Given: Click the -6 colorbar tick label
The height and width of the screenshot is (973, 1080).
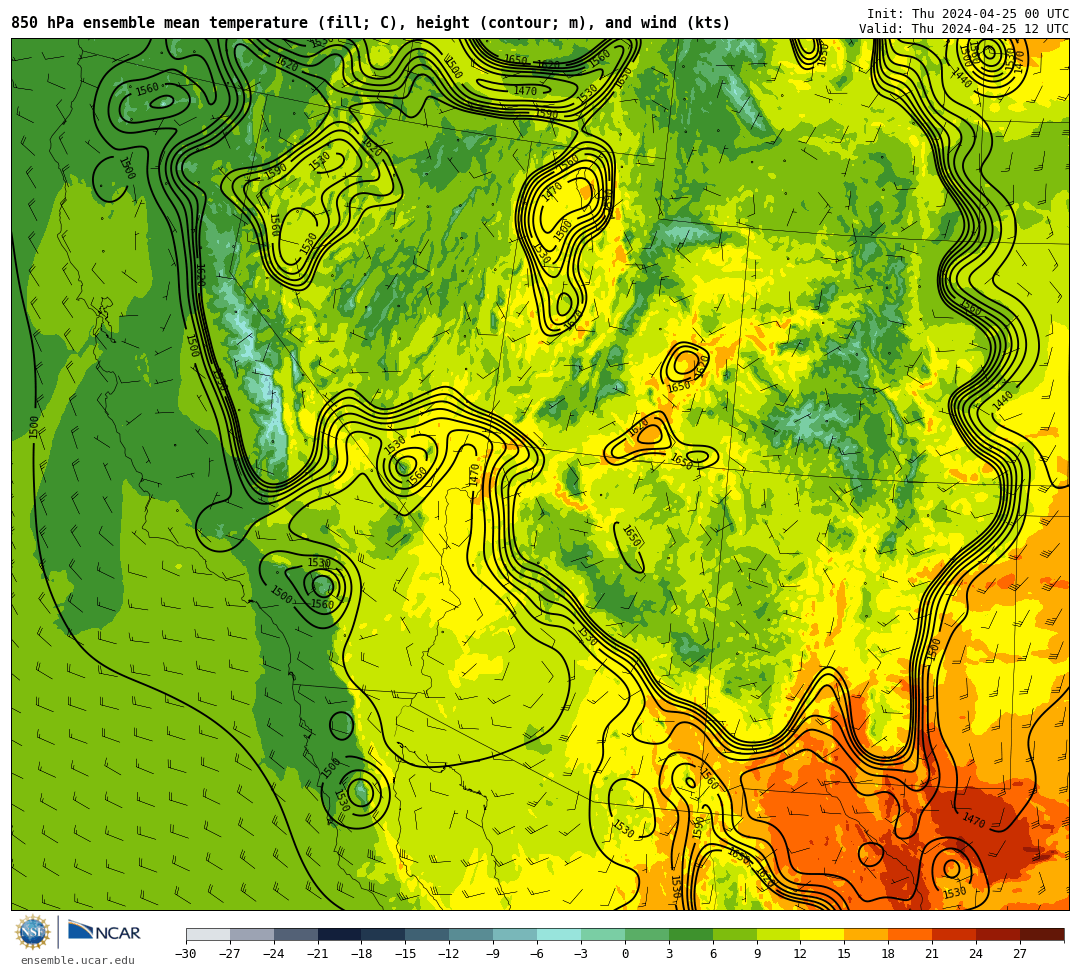Looking at the screenshot, I should 537,954.
